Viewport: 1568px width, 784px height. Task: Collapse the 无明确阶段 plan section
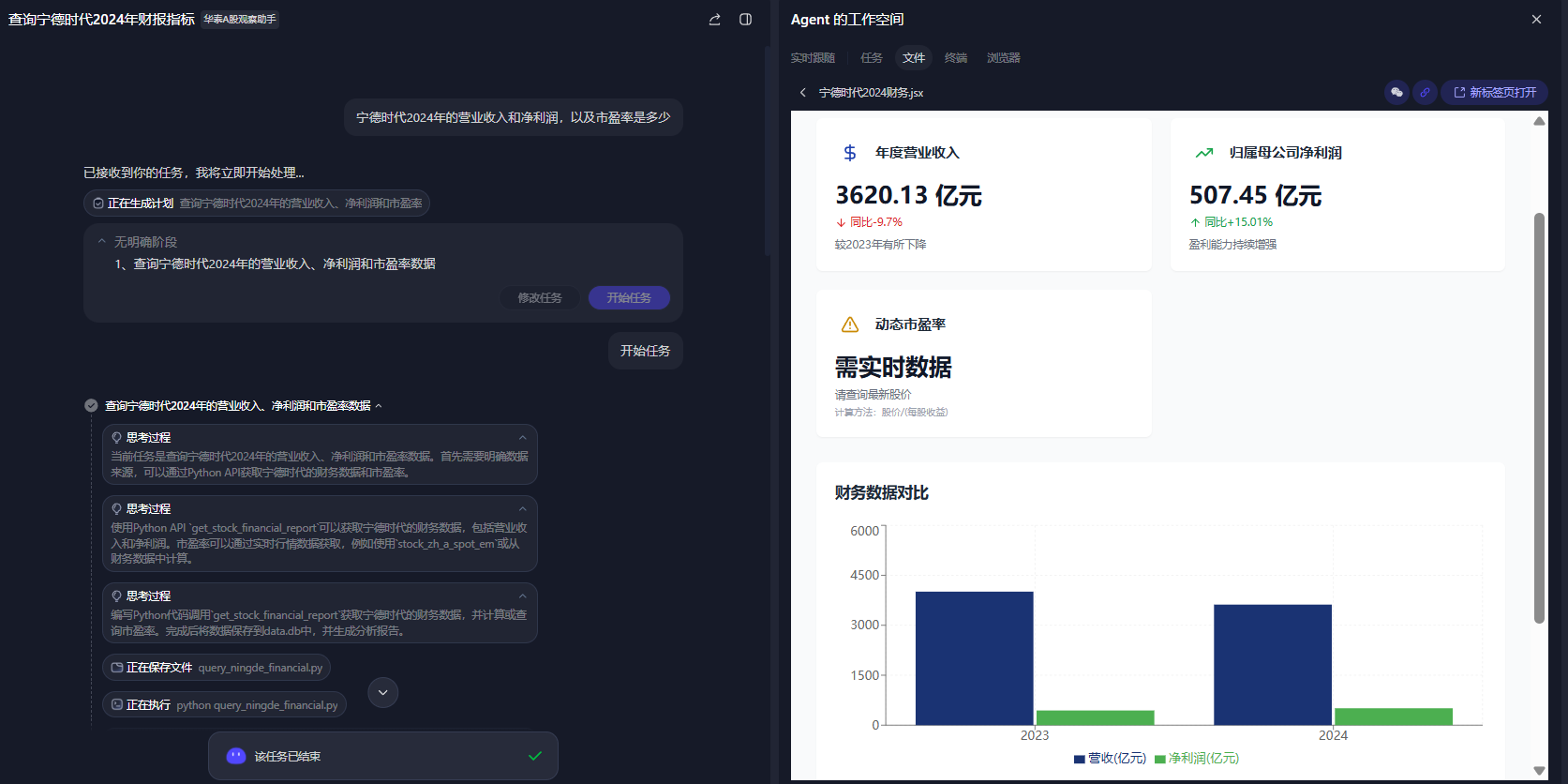tap(102, 242)
